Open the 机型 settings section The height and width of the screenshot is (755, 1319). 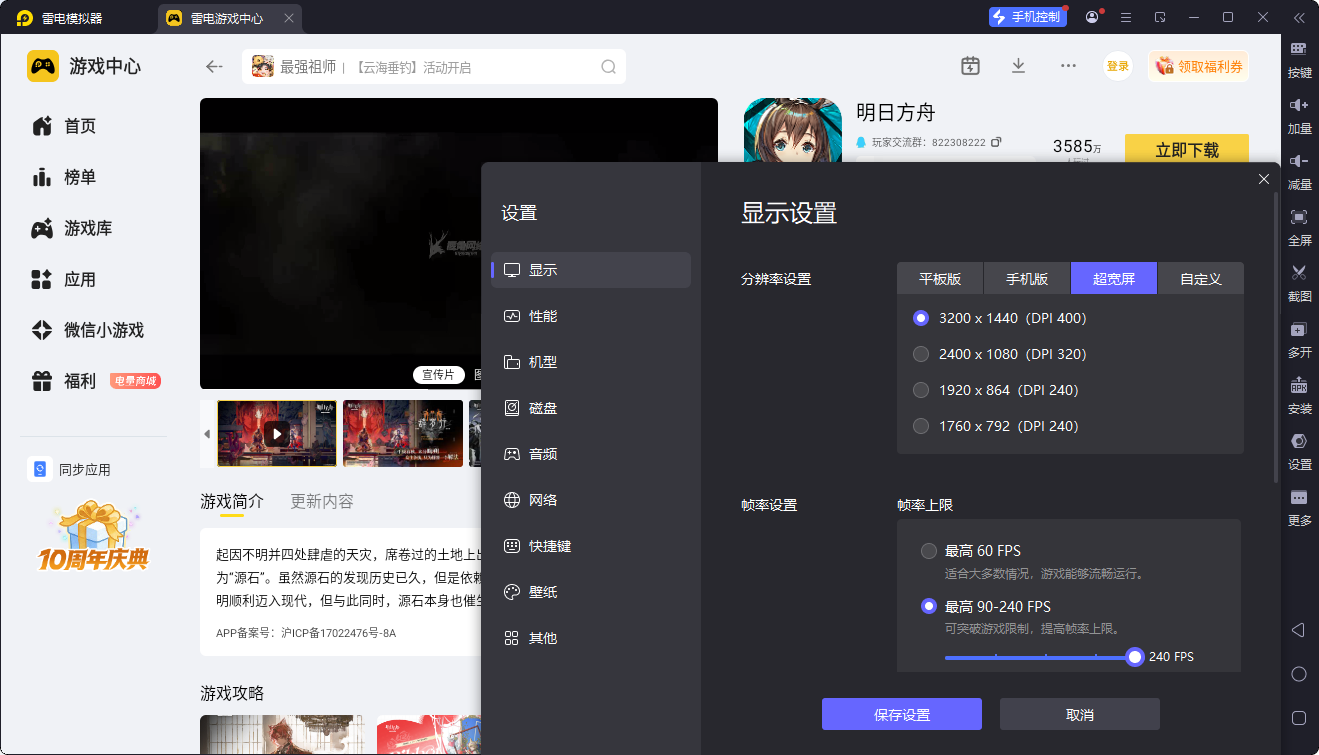coord(591,362)
